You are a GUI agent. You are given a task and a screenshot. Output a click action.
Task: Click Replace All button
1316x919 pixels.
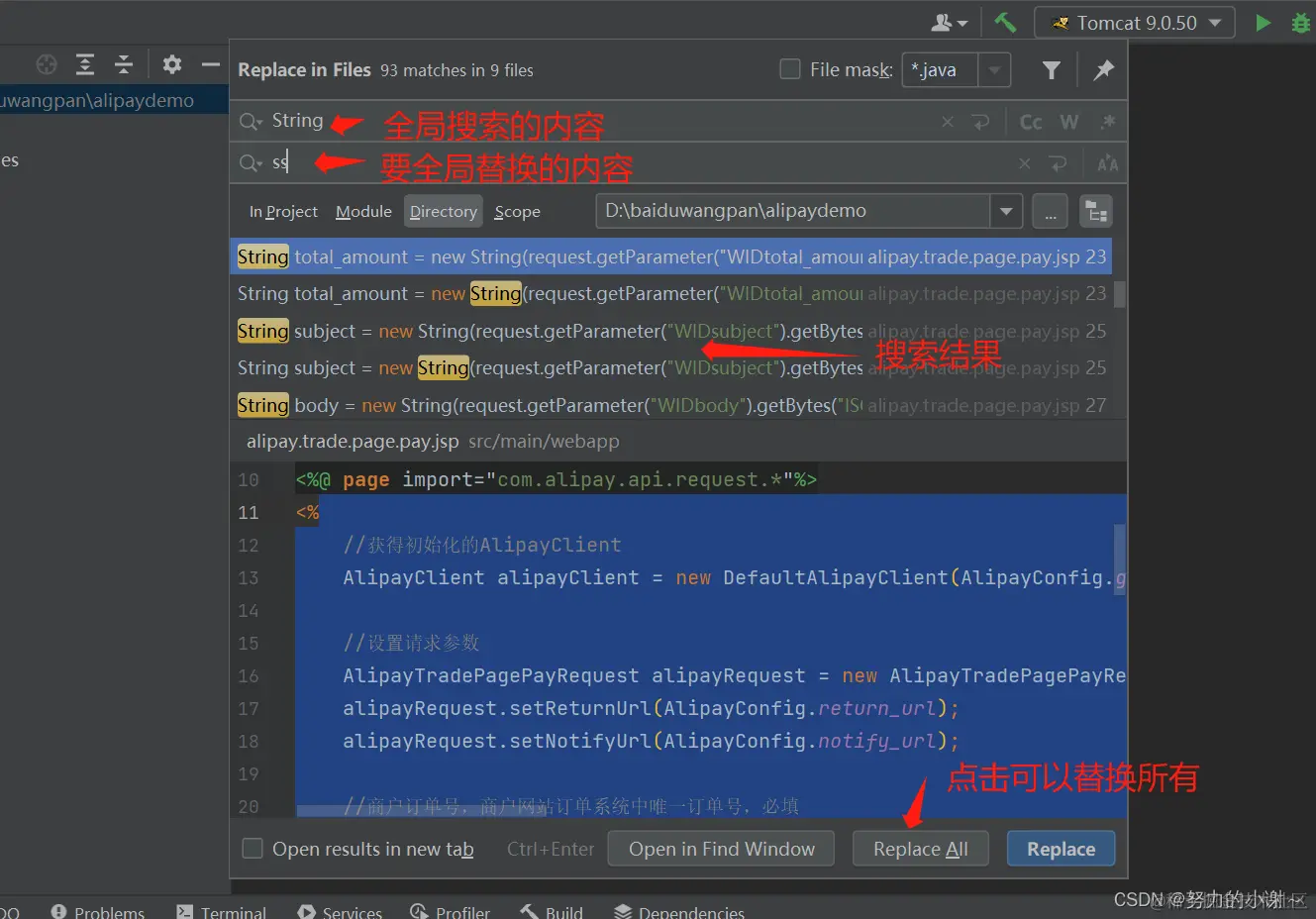pyautogui.click(x=921, y=849)
